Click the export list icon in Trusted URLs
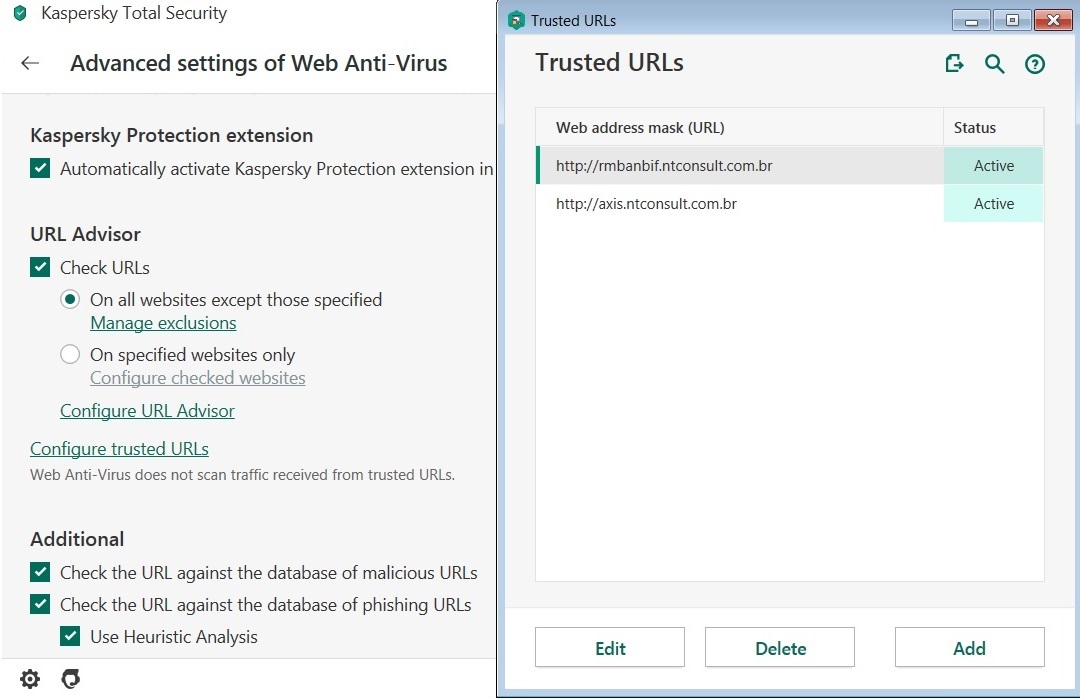 point(955,64)
